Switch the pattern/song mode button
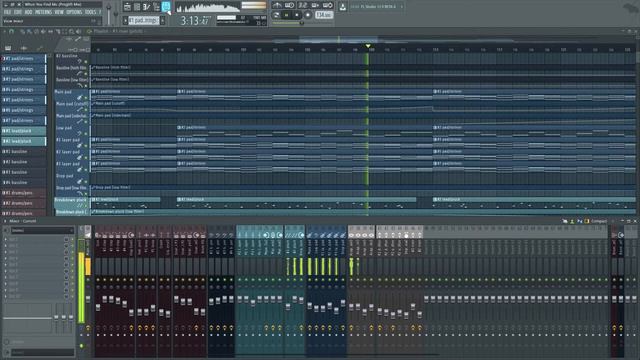This screenshot has width=640, height=360. click(277, 15)
